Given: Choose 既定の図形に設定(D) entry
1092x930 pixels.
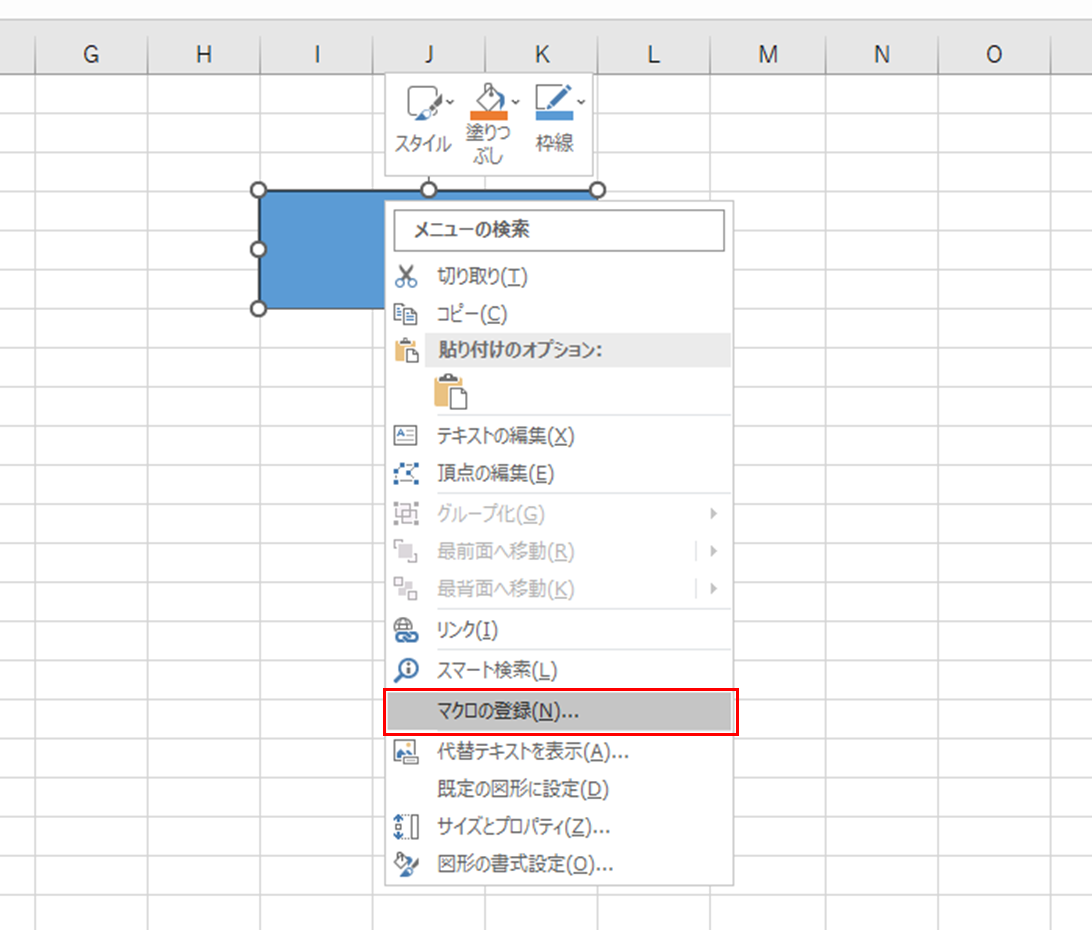Looking at the screenshot, I should (559, 789).
